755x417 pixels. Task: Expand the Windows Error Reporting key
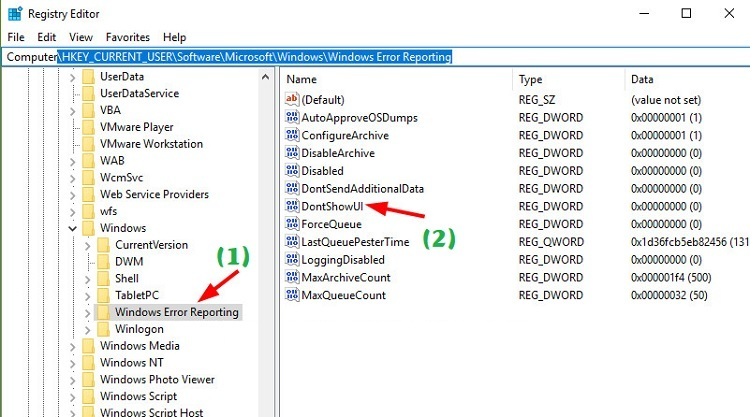(x=88, y=313)
